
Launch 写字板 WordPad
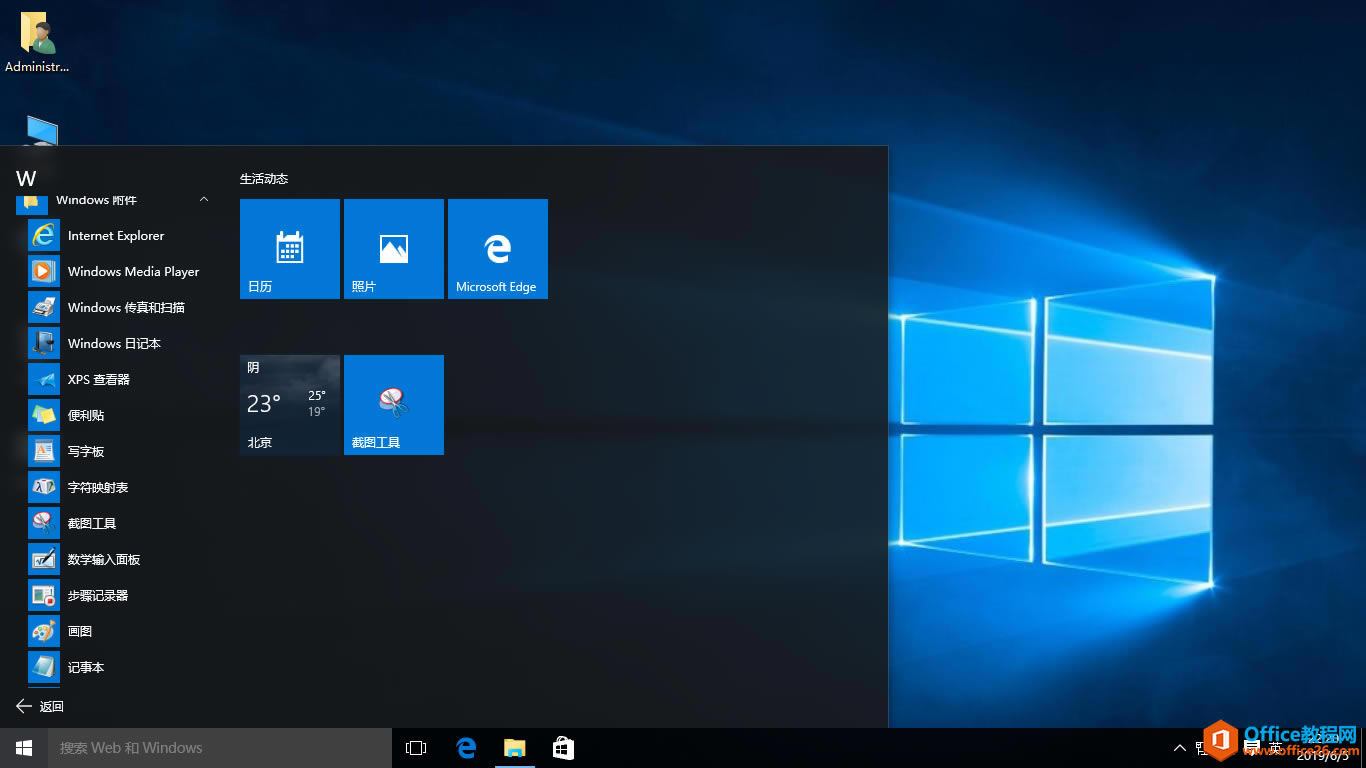(116, 452)
